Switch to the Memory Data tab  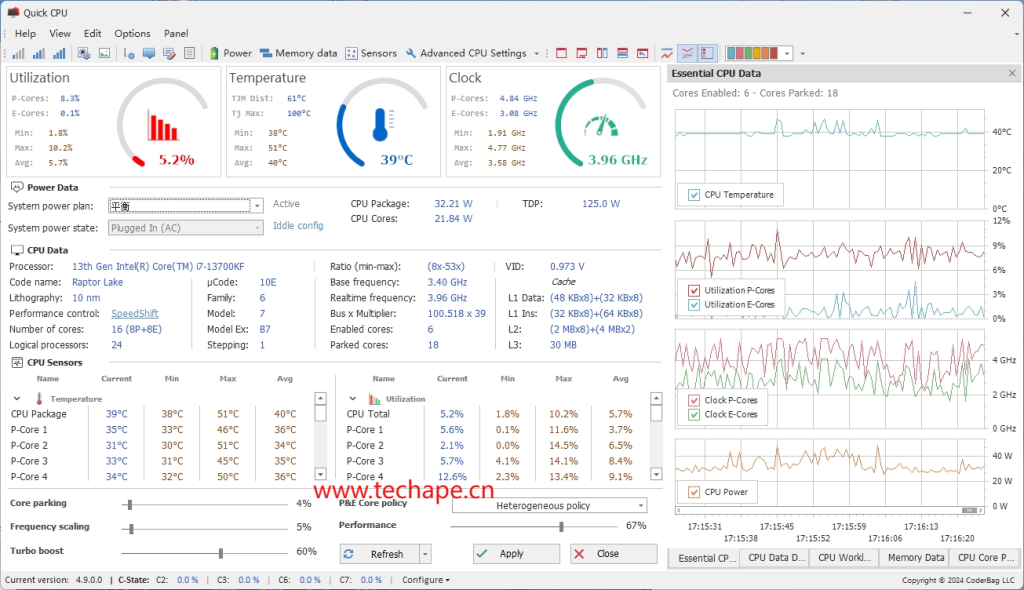[x=916, y=558]
